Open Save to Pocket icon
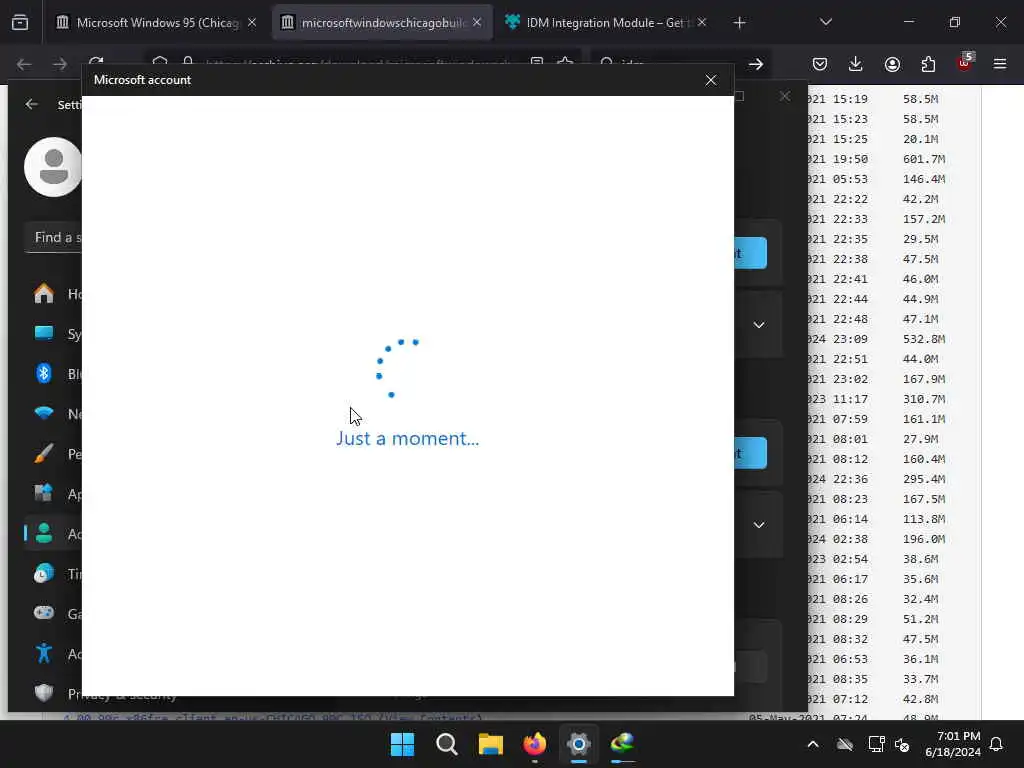 point(820,64)
